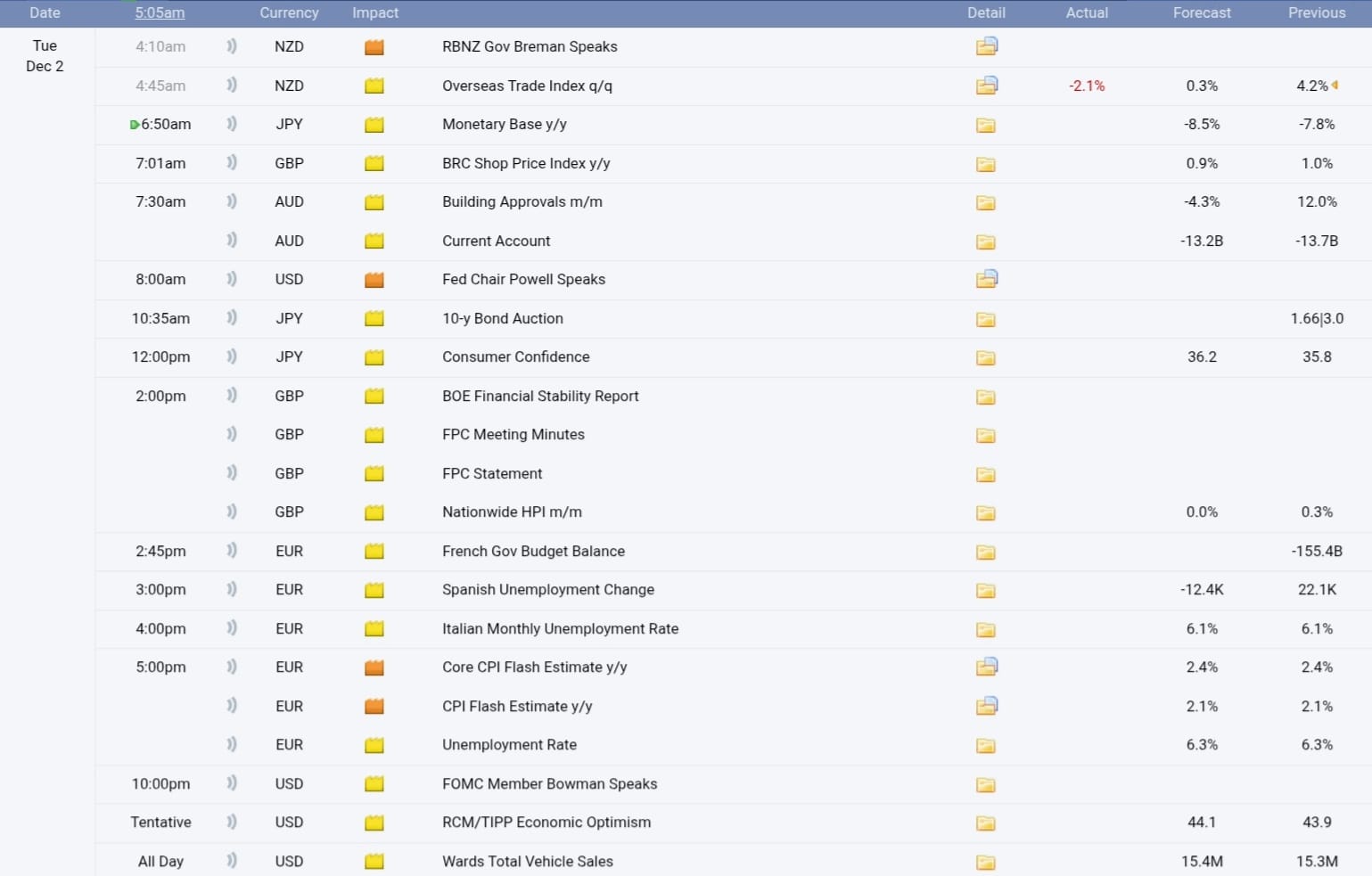Screen dimensions: 1372x876
Task: Open detail folder for RBNZ Gov Breman Speaks
Action: pyautogui.click(x=986, y=46)
